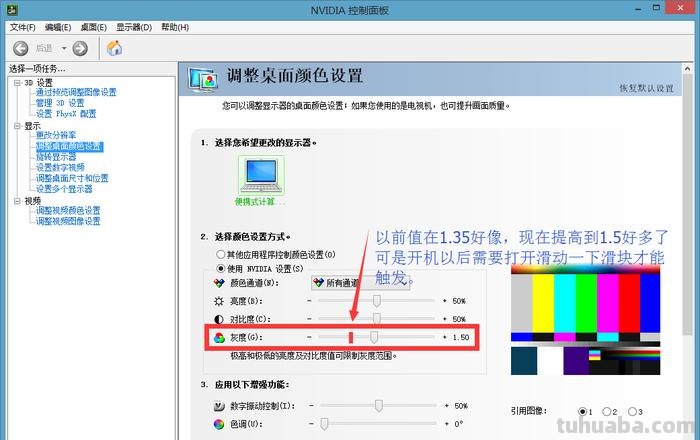The height and width of the screenshot is (440, 700).
Task: Open the 显示器(D) menu
Action: click(134, 27)
